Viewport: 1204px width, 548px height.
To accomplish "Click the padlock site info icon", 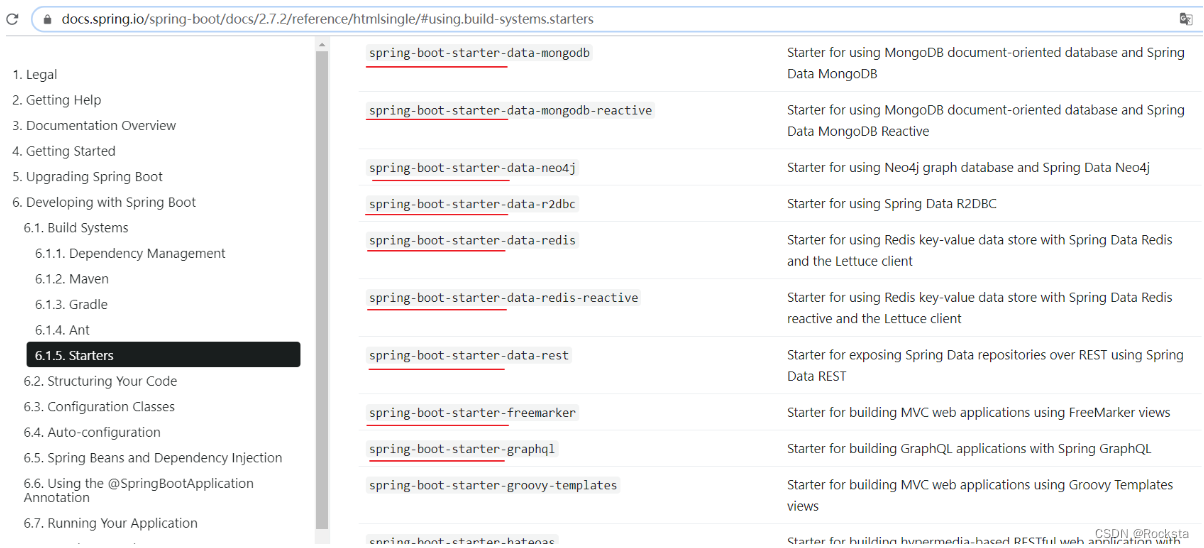I will 47,19.
